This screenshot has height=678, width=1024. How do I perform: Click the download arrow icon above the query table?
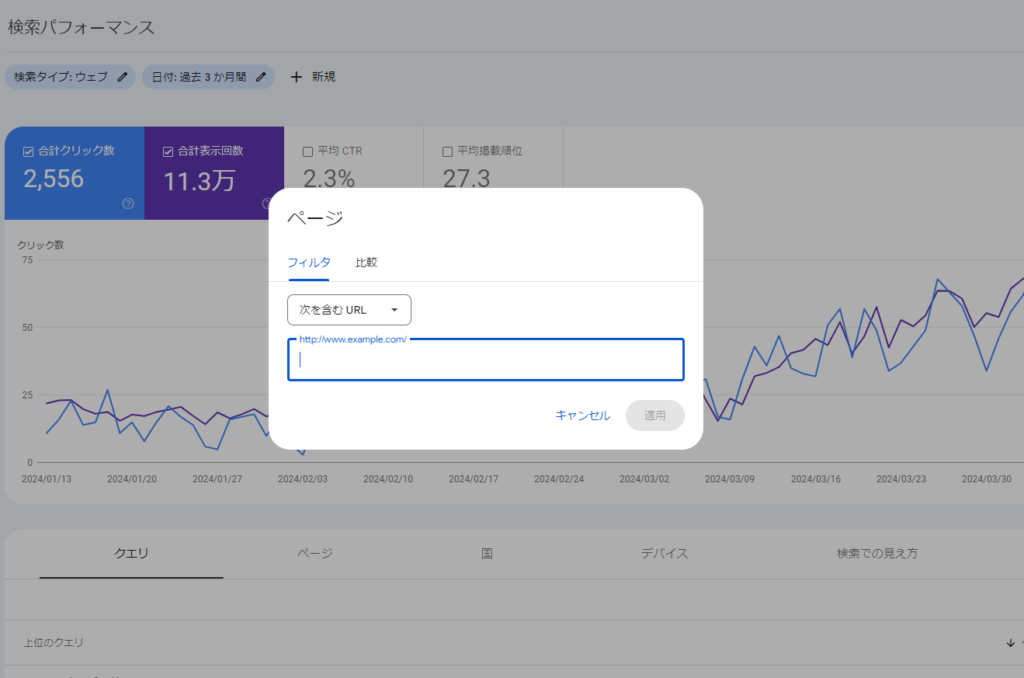click(1009, 643)
